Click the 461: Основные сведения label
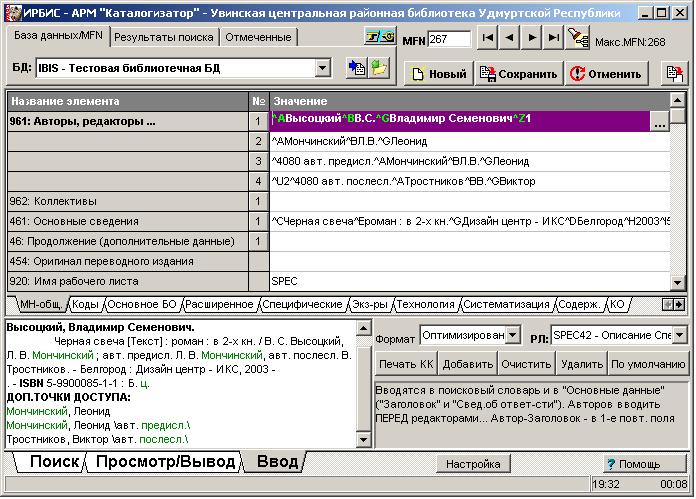 (x=128, y=222)
